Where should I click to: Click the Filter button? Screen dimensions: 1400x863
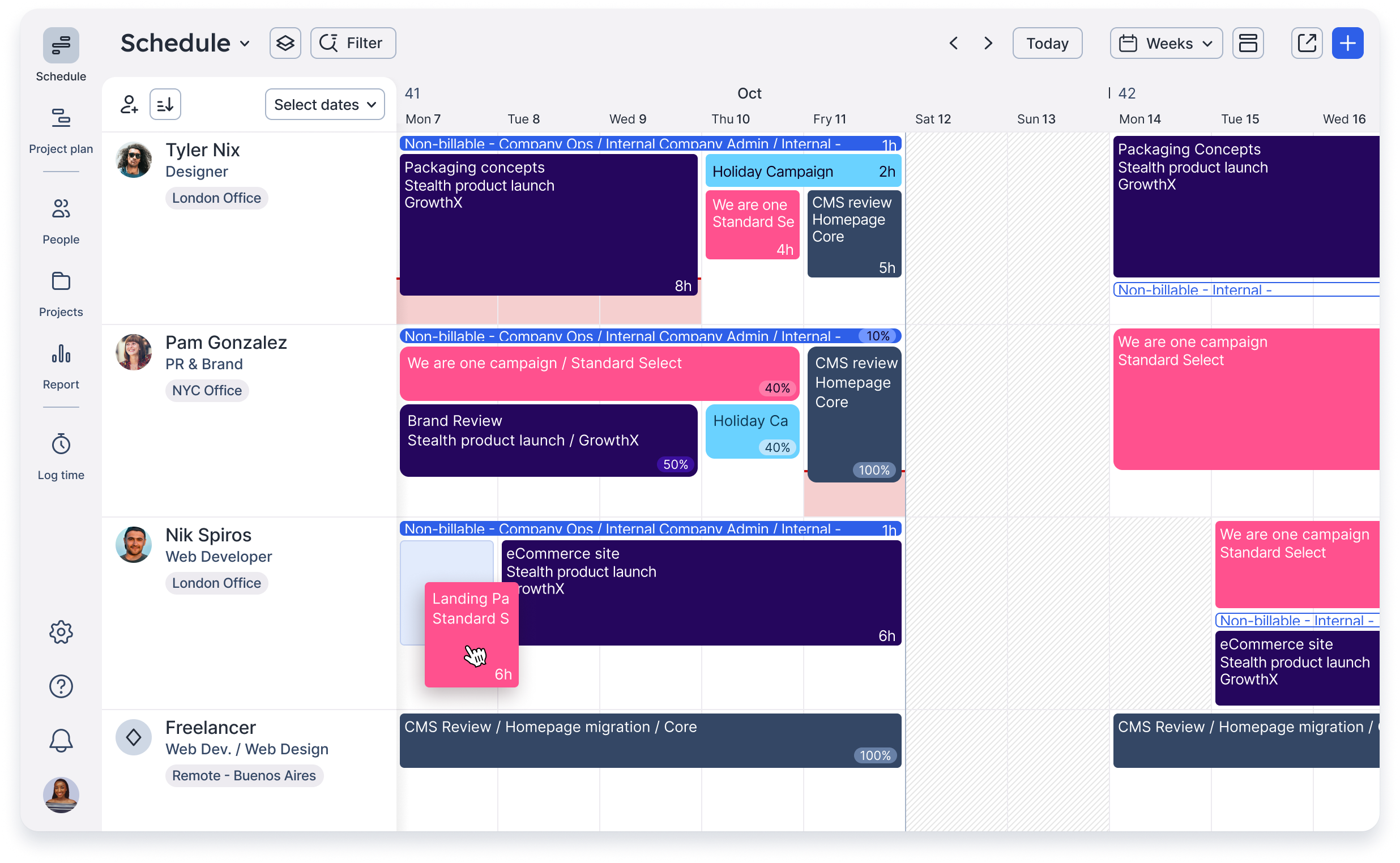point(353,44)
